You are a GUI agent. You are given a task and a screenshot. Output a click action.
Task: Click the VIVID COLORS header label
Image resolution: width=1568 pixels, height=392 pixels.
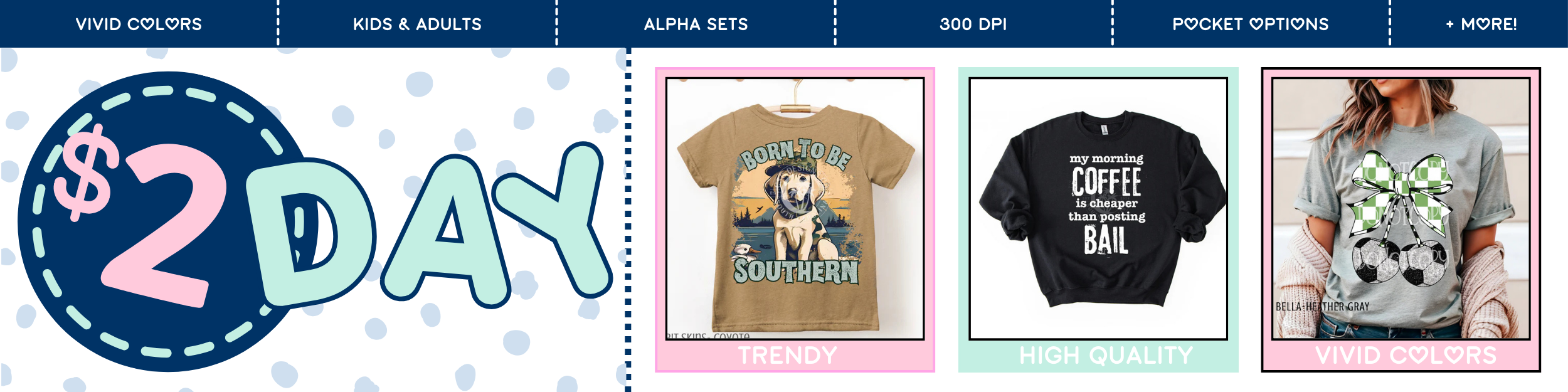[x=139, y=24]
